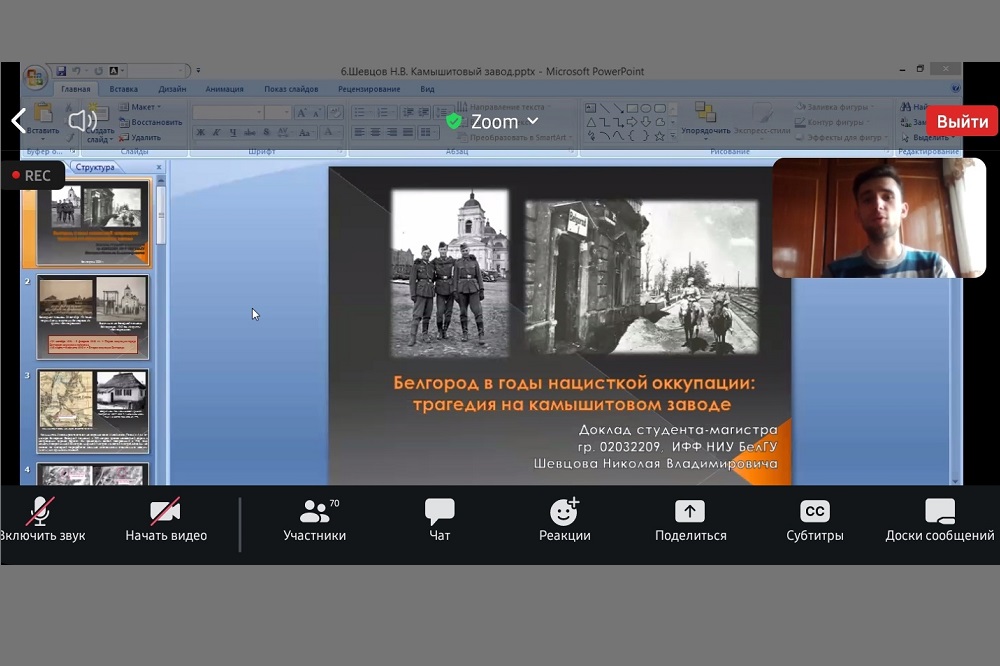Click the Office round logo button
The height and width of the screenshot is (666, 1000).
[35, 77]
